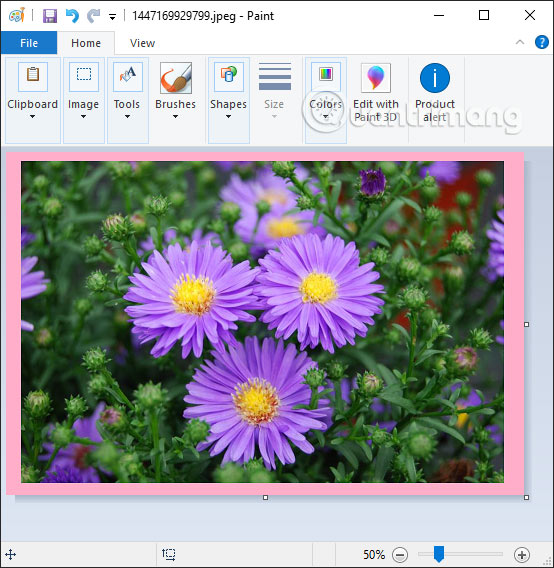This screenshot has width=554, height=568.
Task: Expand the Brushes dropdown arrow
Action: coord(175,117)
